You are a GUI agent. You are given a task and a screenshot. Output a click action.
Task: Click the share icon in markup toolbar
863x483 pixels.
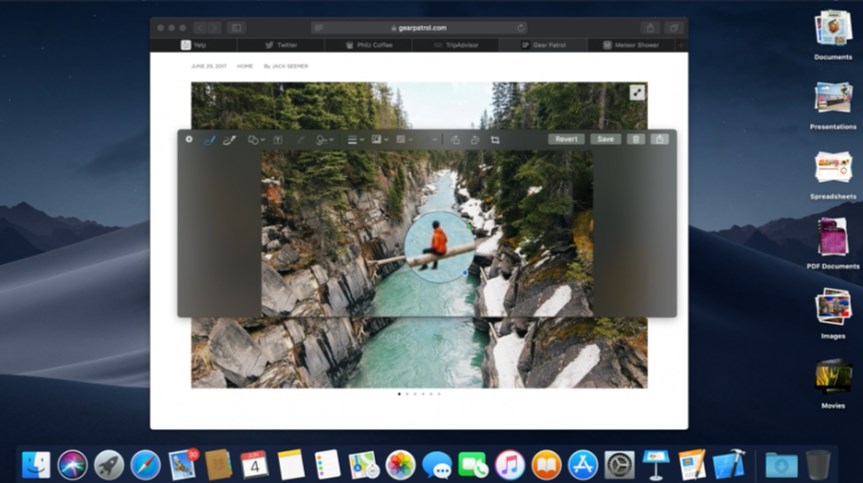point(660,139)
